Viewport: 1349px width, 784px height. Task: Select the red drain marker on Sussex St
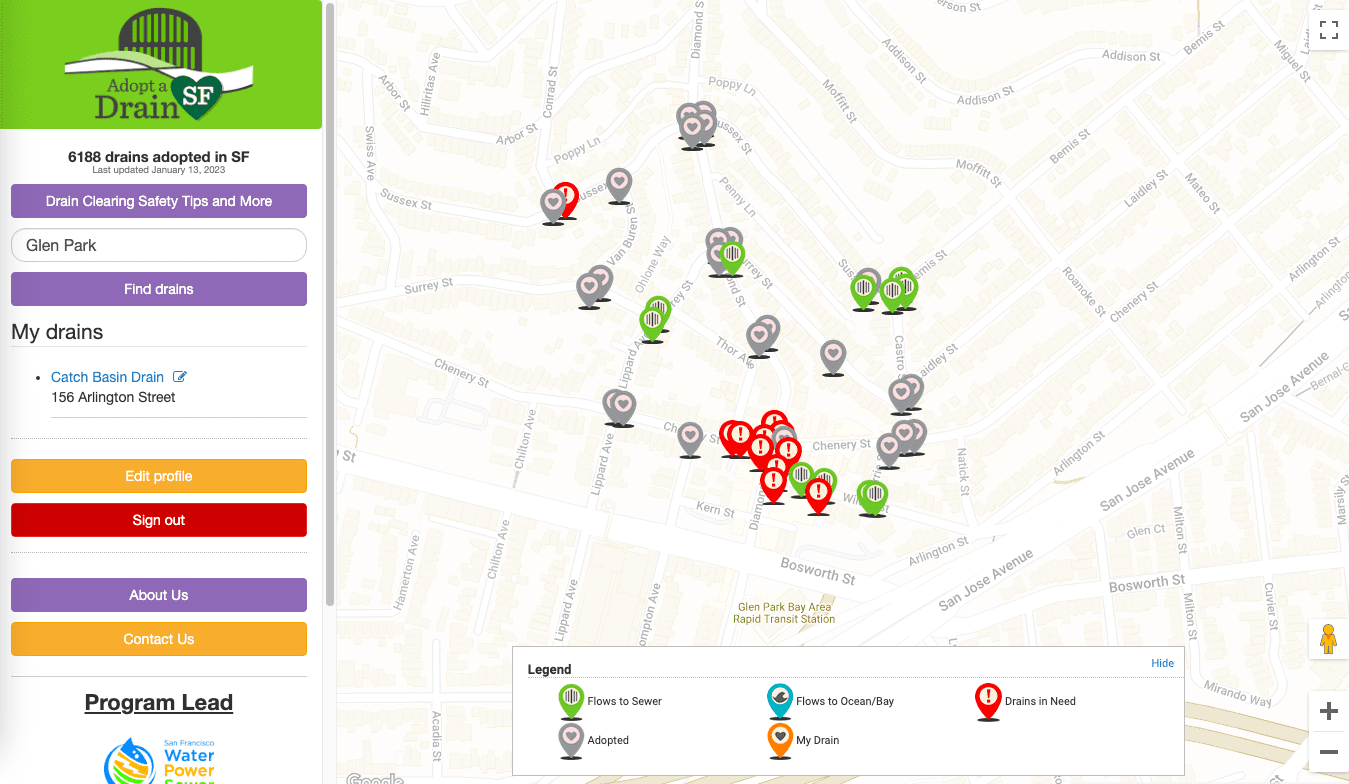pyautogui.click(x=567, y=198)
